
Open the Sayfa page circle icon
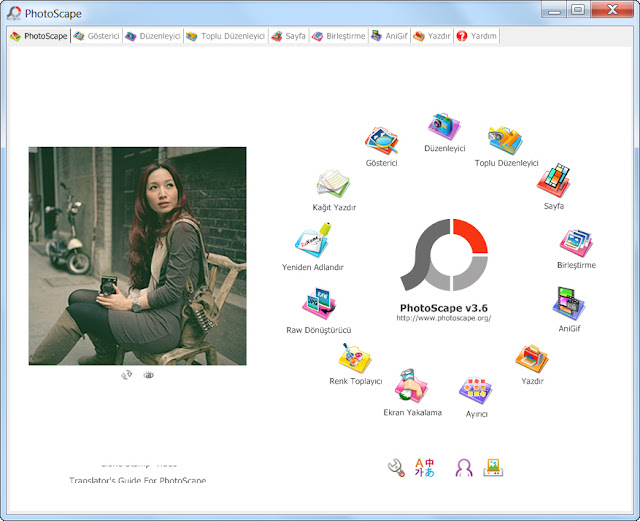pyautogui.click(x=553, y=181)
